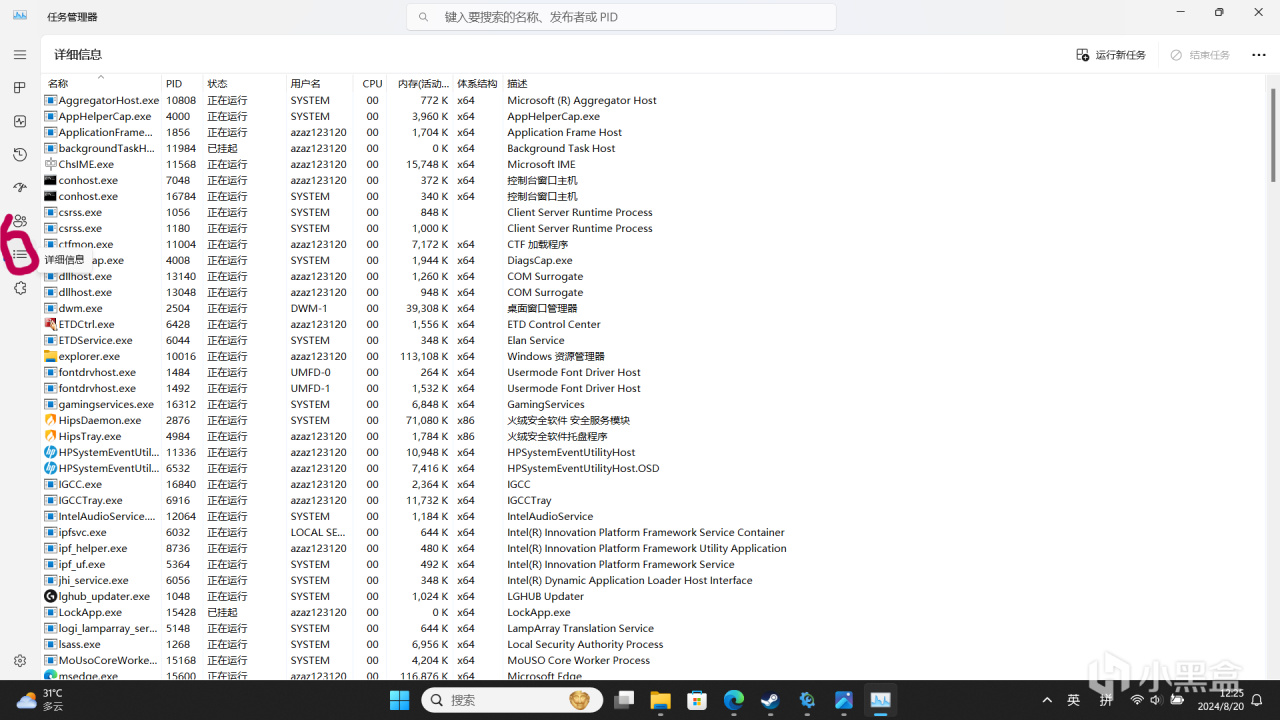This screenshot has width=1280, height=720.
Task: Open the notification bell in system tray
Action: tap(1258, 700)
